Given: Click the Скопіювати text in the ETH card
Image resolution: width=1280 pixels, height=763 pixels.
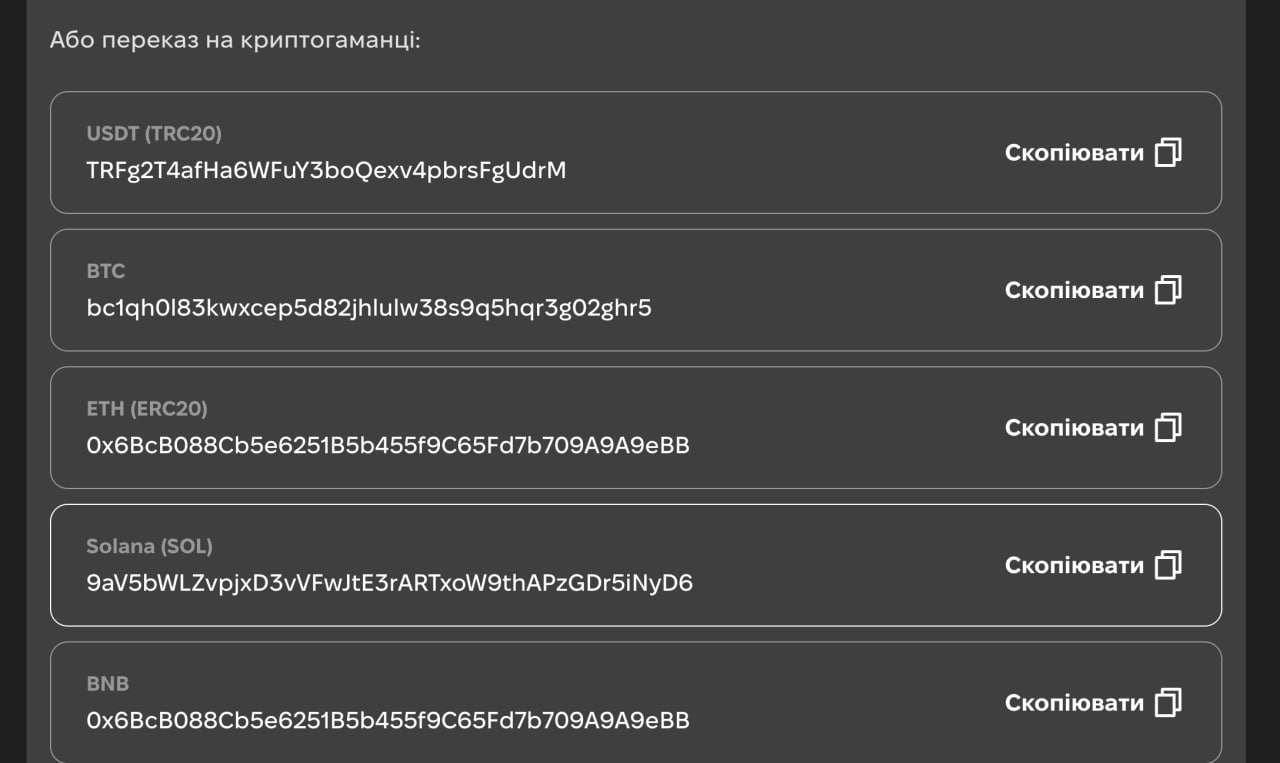Looking at the screenshot, I should click(x=1074, y=428).
